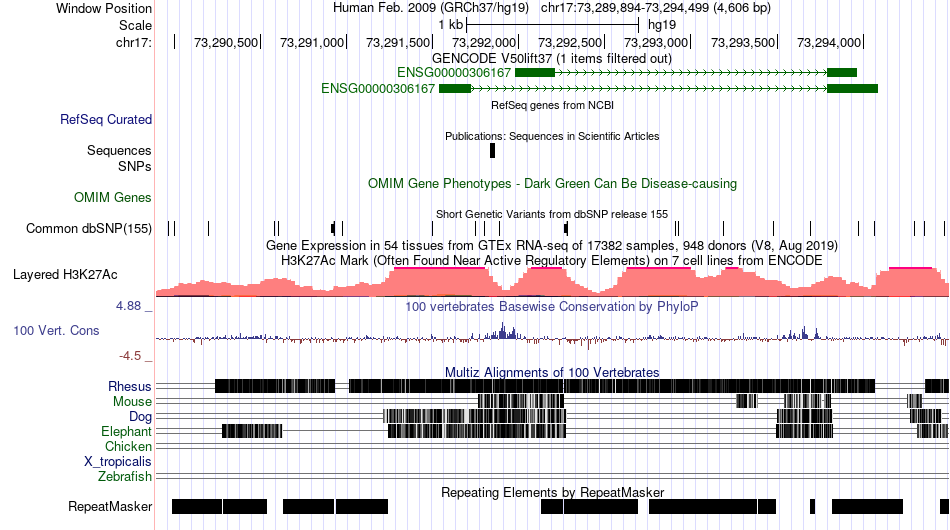Image resolution: width=950 pixels, height=530 pixels.
Task: Select the Mouse alignment row label
Action: pos(132,402)
